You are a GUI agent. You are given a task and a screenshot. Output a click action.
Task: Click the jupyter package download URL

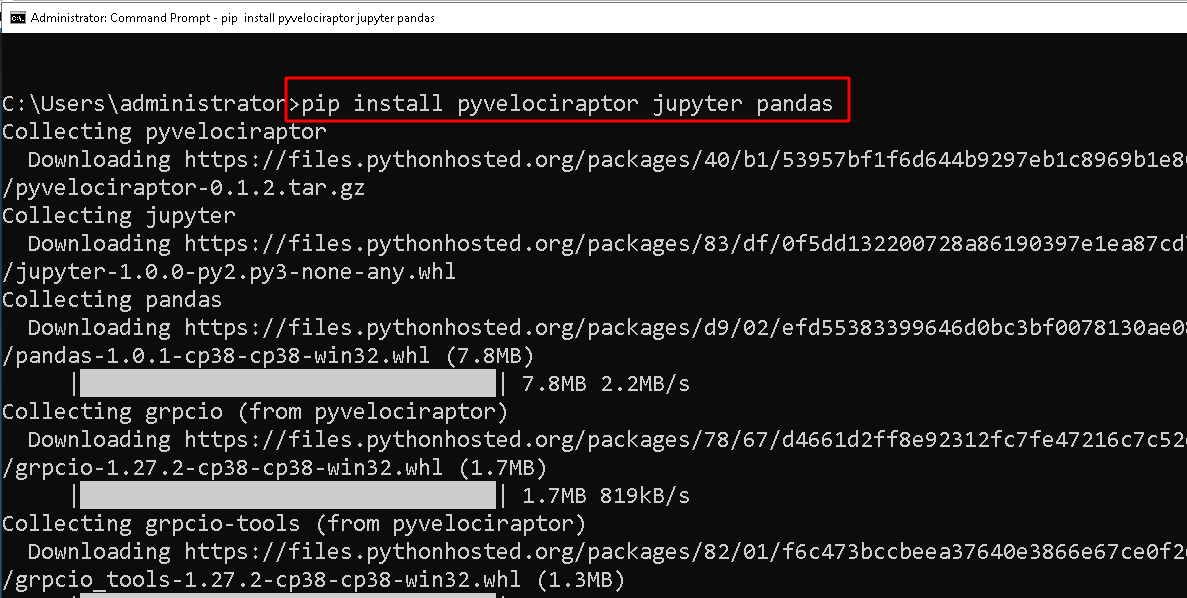[680, 243]
